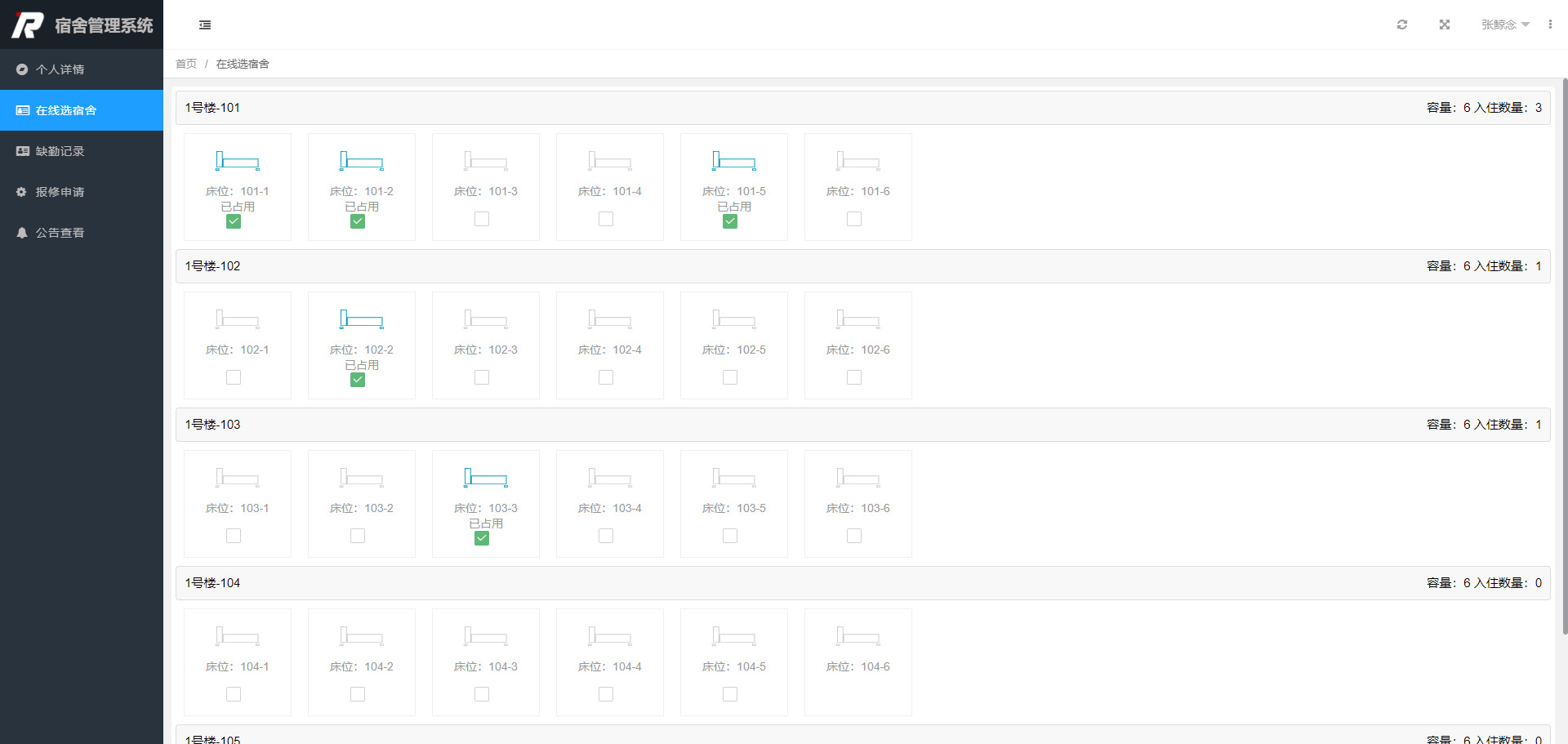Image resolution: width=1568 pixels, height=744 pixels.
Task: Click the refresh icon in top bar
Action: coord(1402,25)
